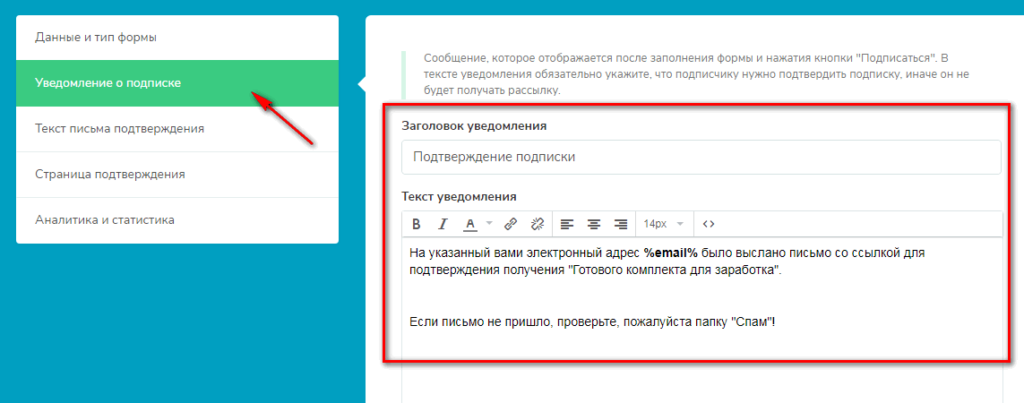Center-align text in the editor
1024x403 pixels.
click(594, 224)
